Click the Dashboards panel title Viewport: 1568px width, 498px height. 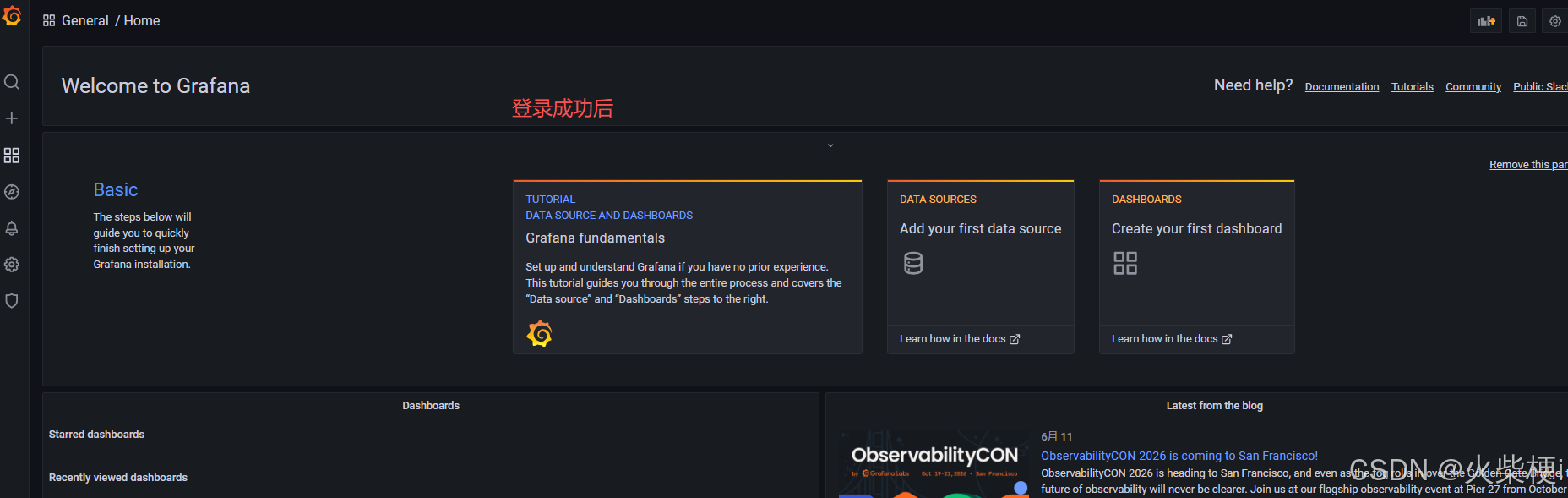(431, 405)
